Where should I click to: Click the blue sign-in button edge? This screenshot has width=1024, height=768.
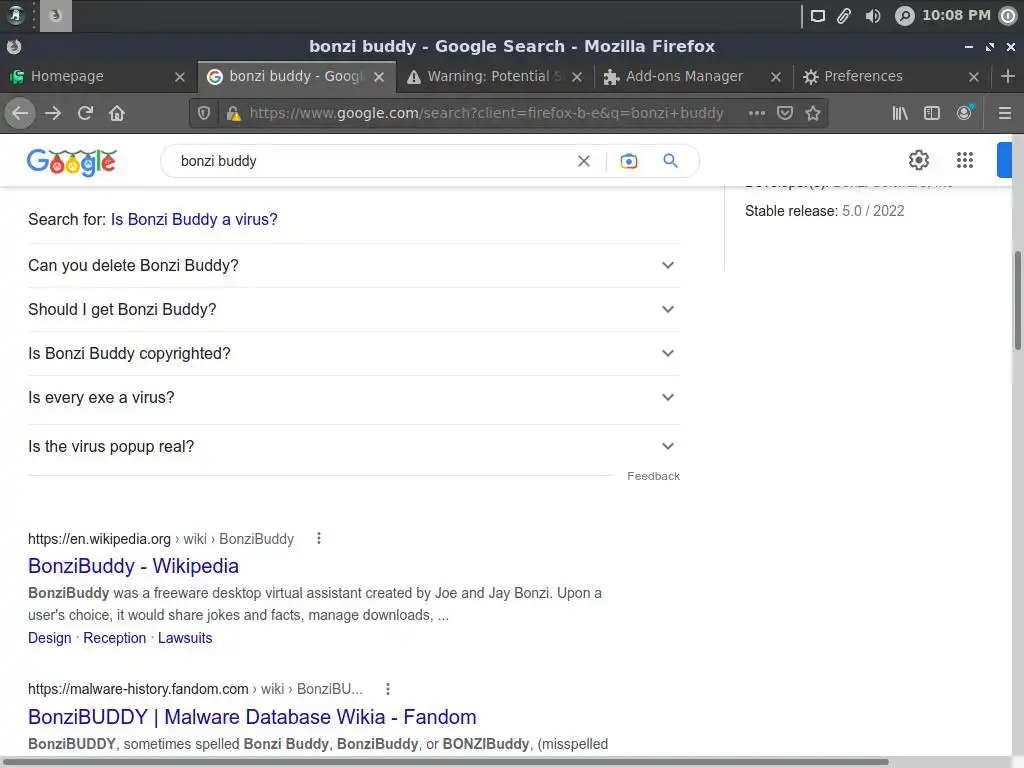pyautogui.click(x=1004, y=160)
